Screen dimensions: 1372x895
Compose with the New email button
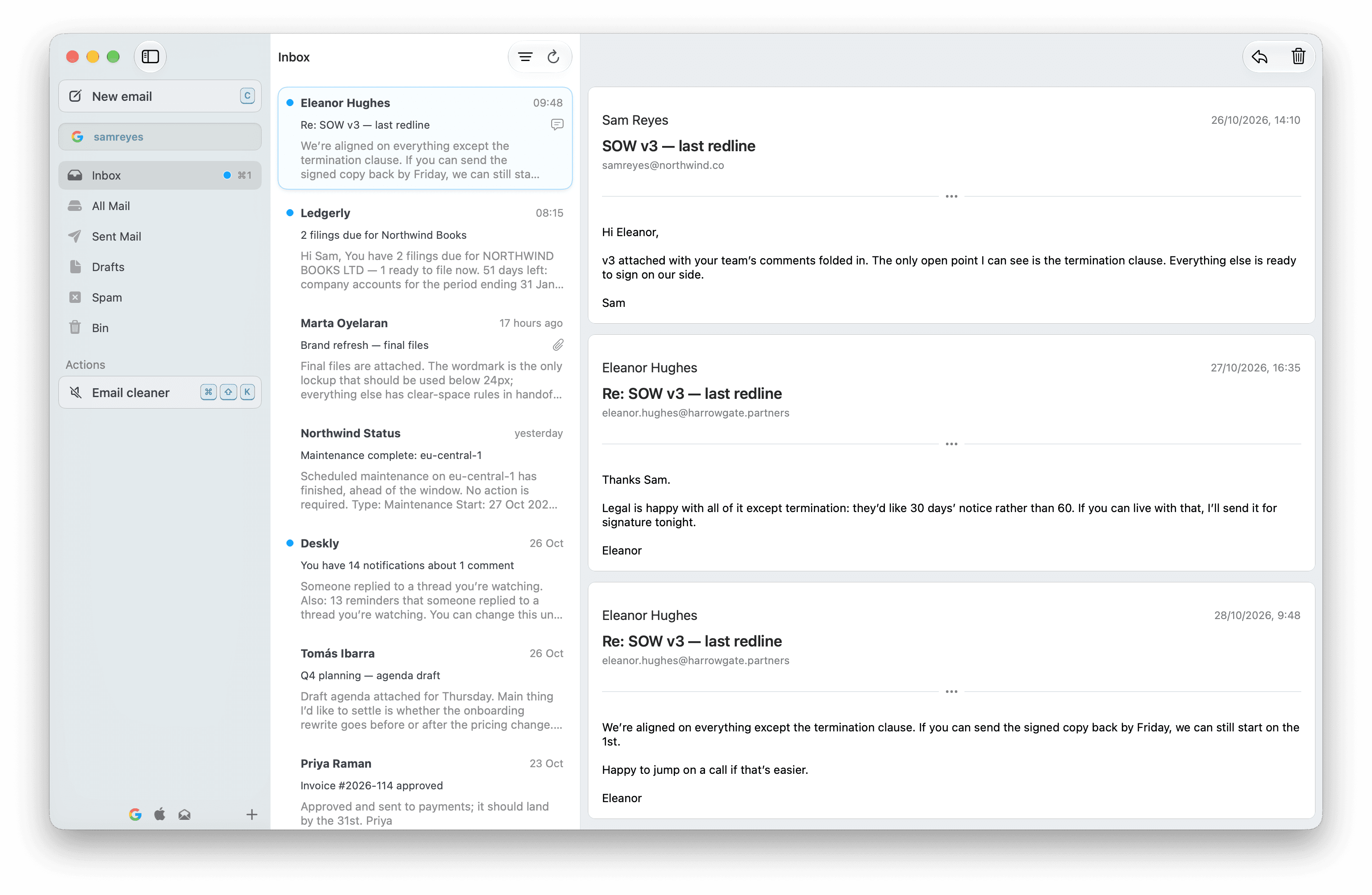[x=160, y=96]
